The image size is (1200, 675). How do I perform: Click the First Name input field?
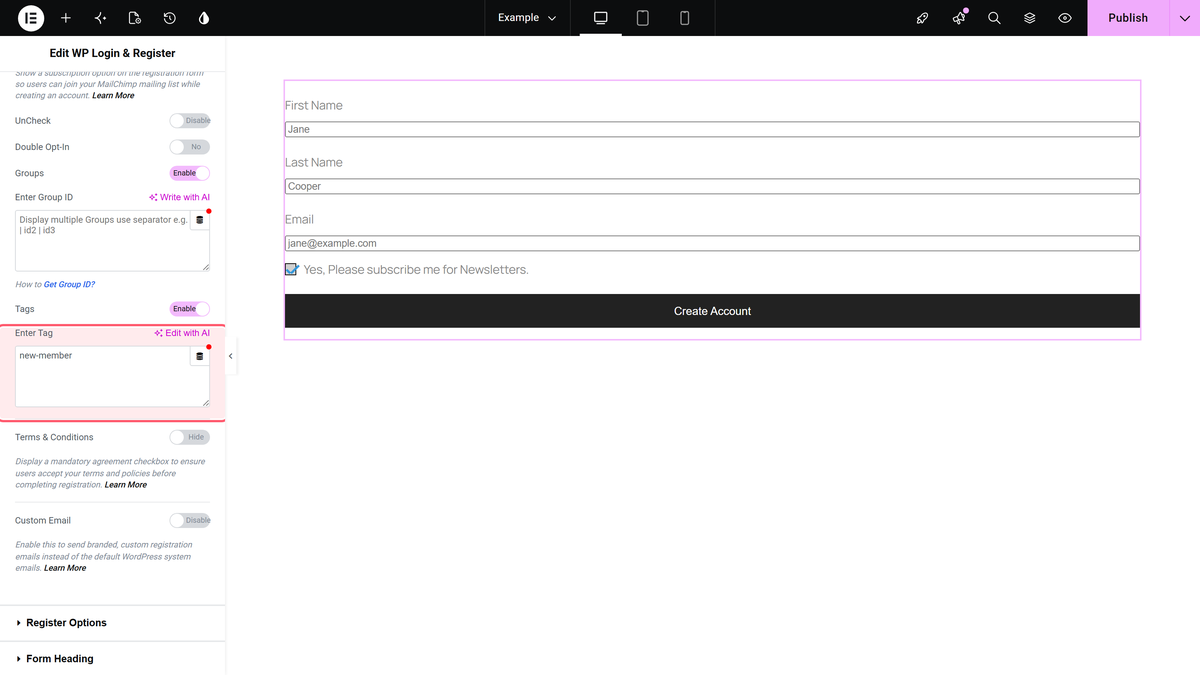[x=712, y=129]
